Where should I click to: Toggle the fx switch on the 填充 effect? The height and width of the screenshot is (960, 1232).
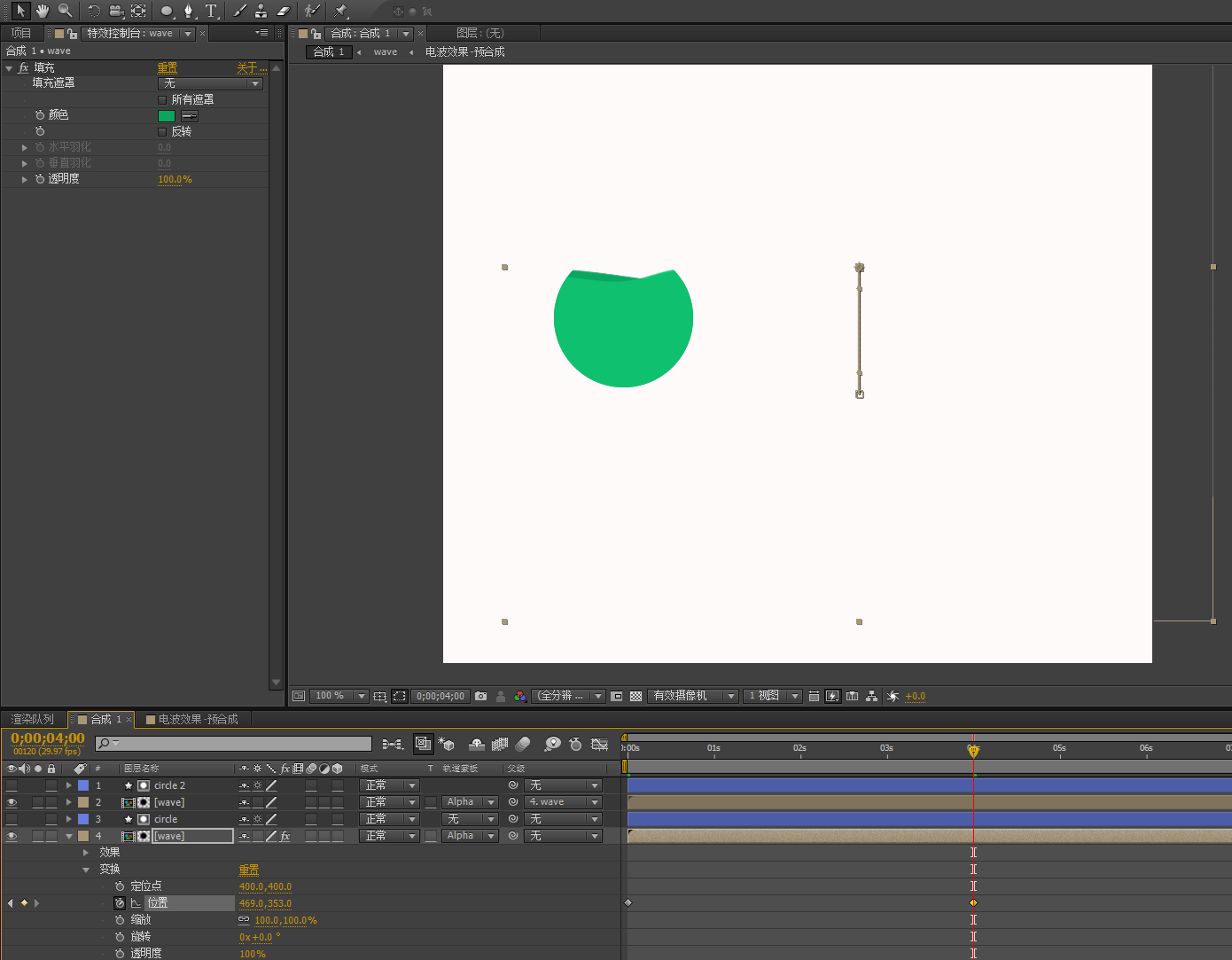point(24,67)
